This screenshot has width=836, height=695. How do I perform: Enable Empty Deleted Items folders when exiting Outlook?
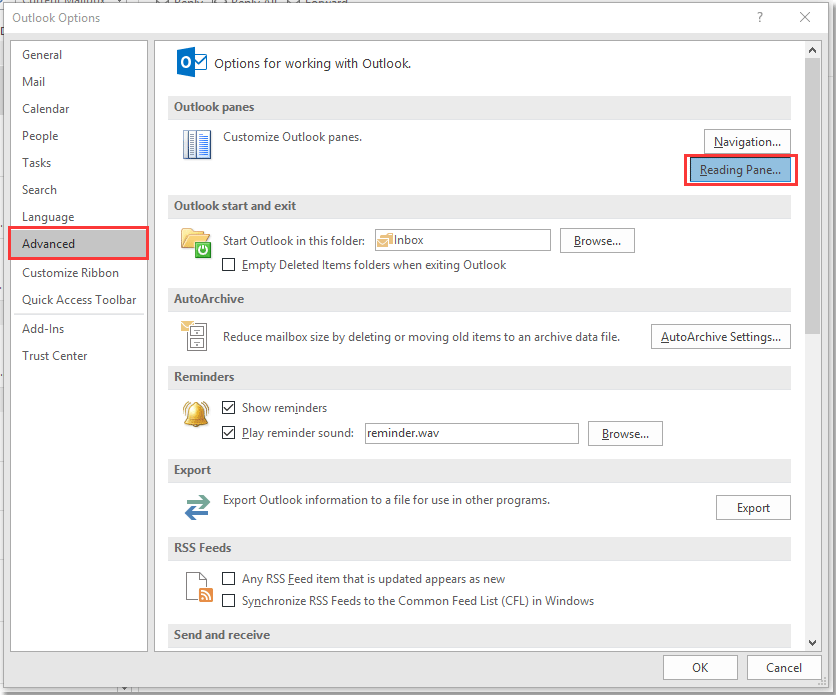coord(229,265)
